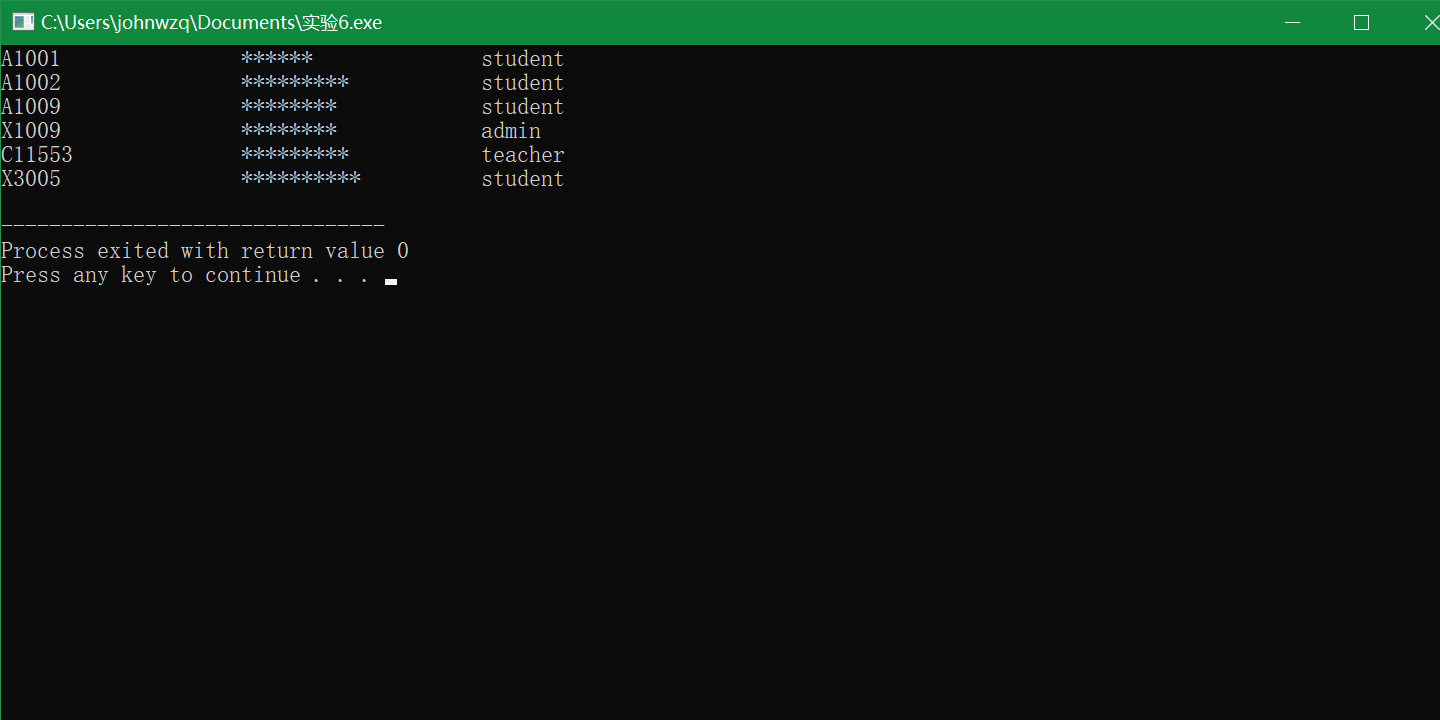Maximize the console window

coord(1361,21)
